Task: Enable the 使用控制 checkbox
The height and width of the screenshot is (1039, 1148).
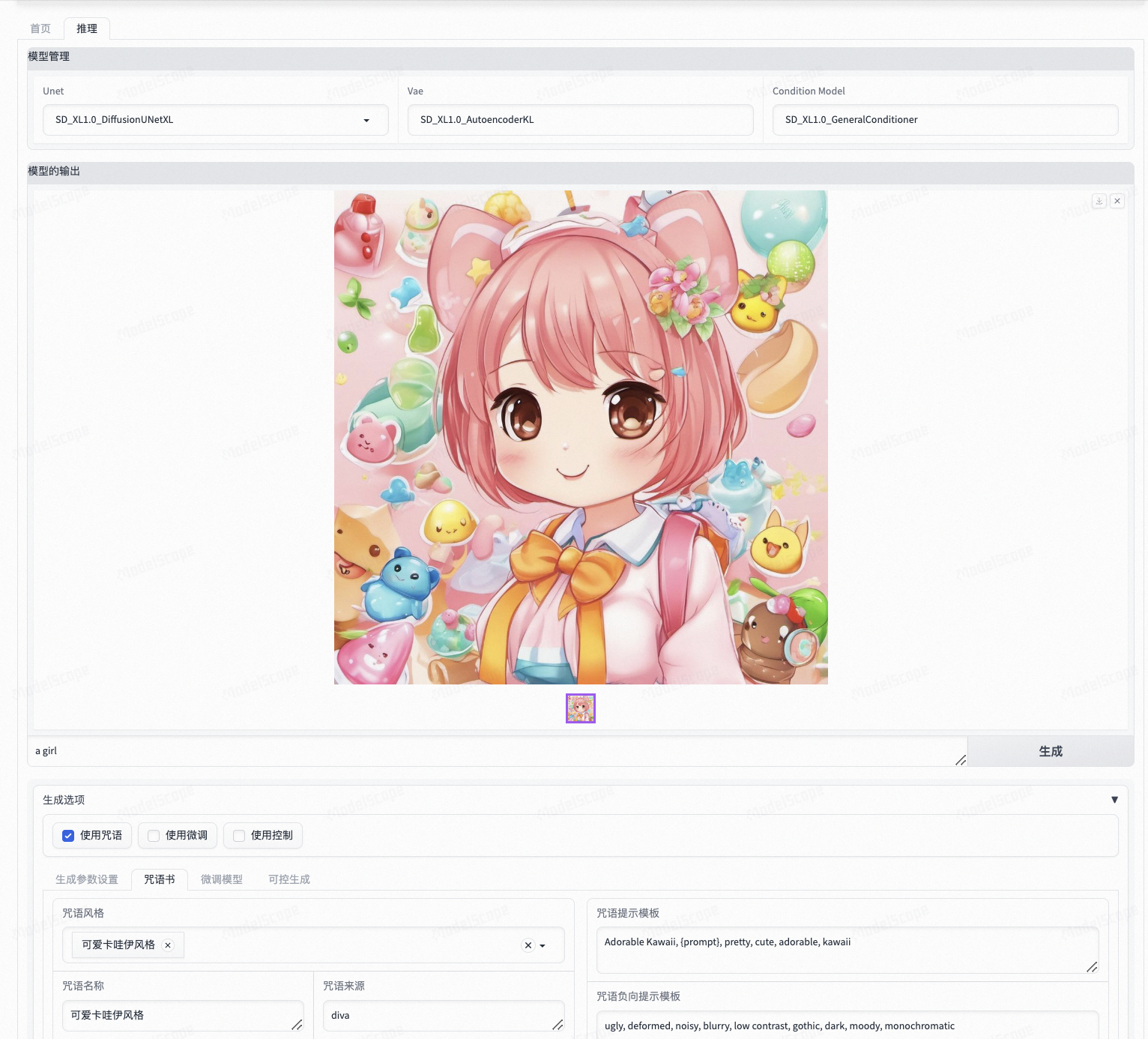Action: pos(238,835)
